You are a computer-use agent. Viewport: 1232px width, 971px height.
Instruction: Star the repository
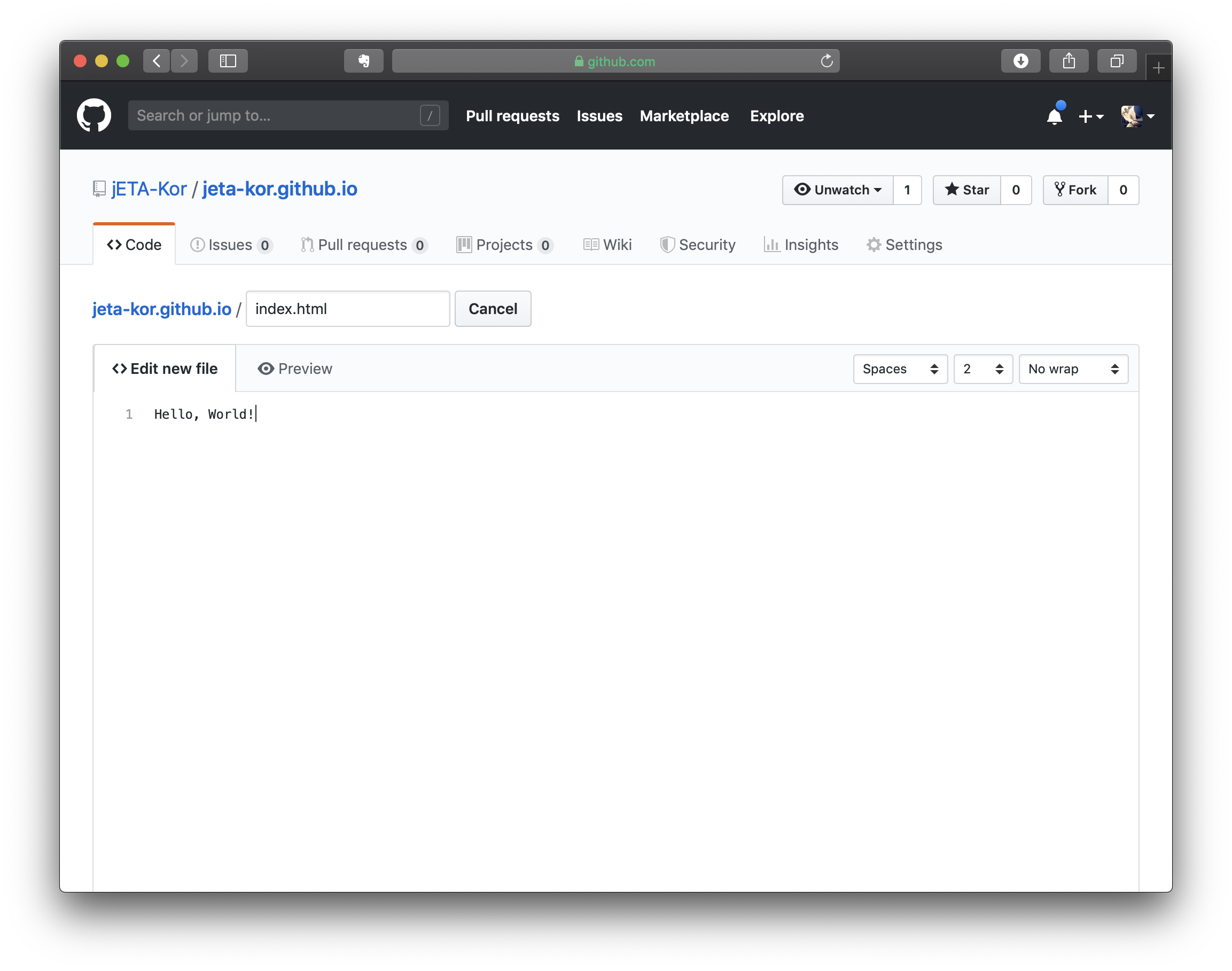pos(966,190)
